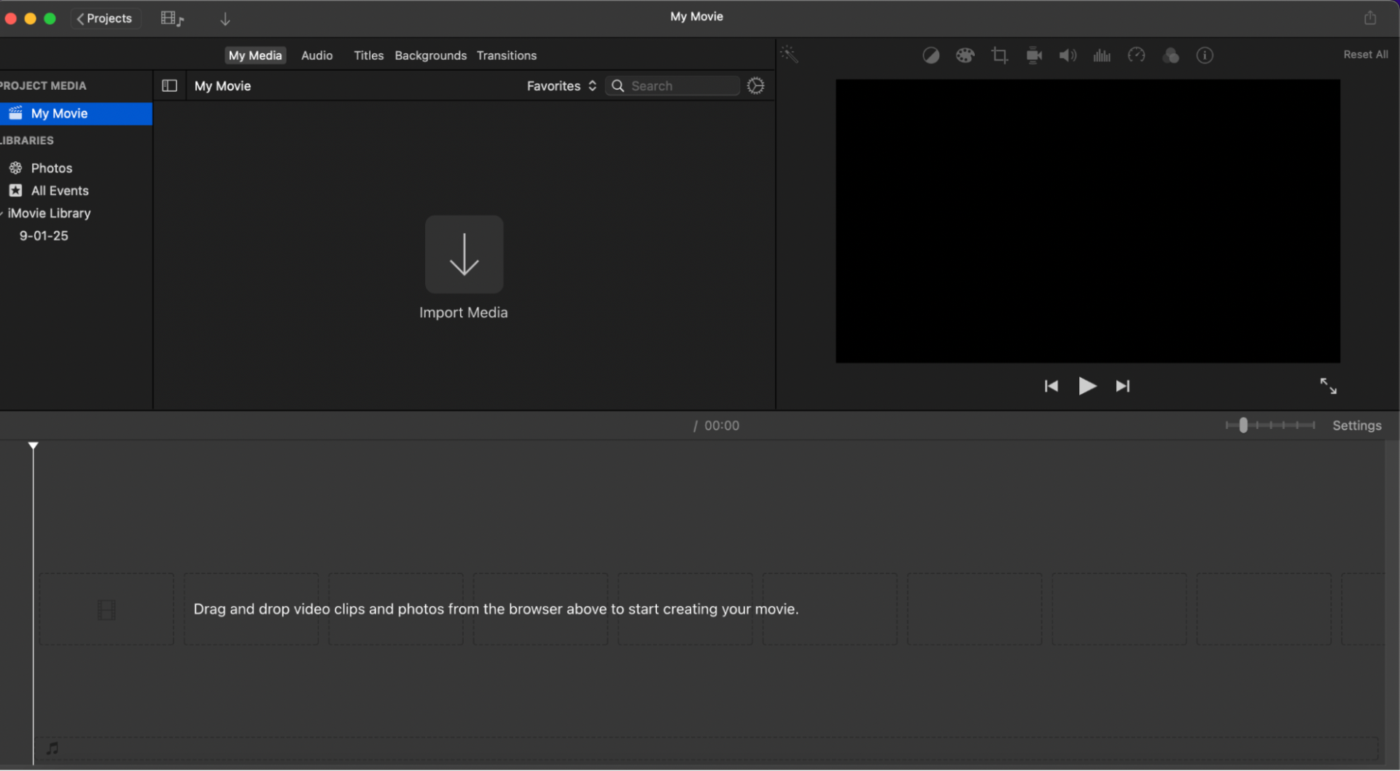The height and width of the screenshot is (771, 1400).
Task: Open the Titles tab
Action: click(x=369, y=55)
